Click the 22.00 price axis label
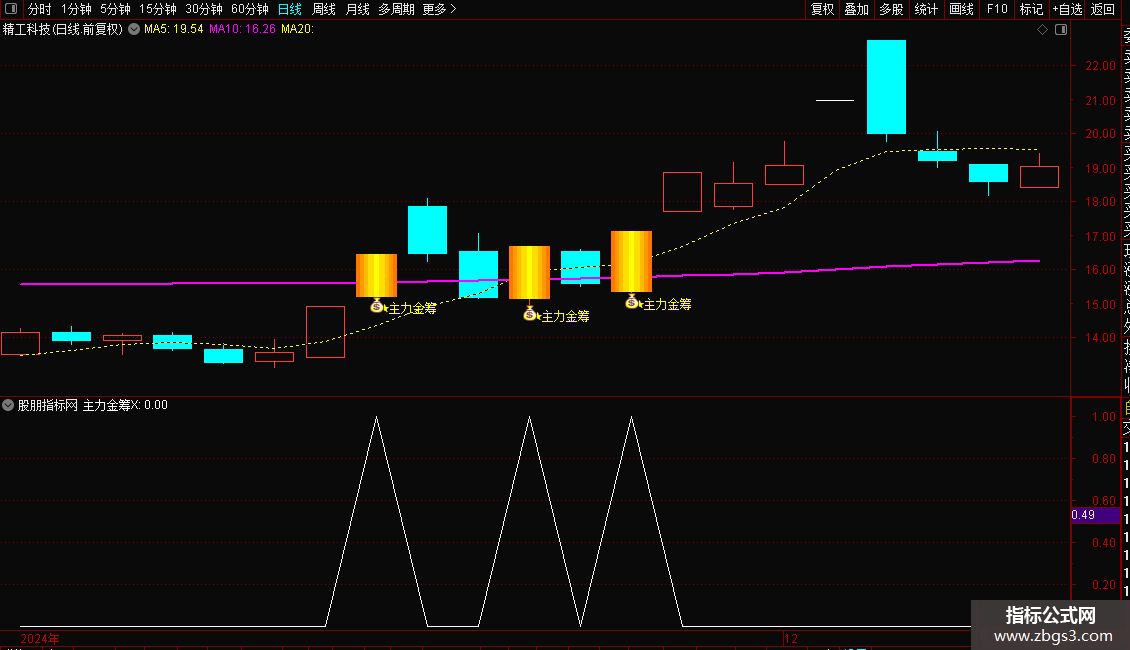The height and width of the screenshot is (650, 1130). [1100, 66]
